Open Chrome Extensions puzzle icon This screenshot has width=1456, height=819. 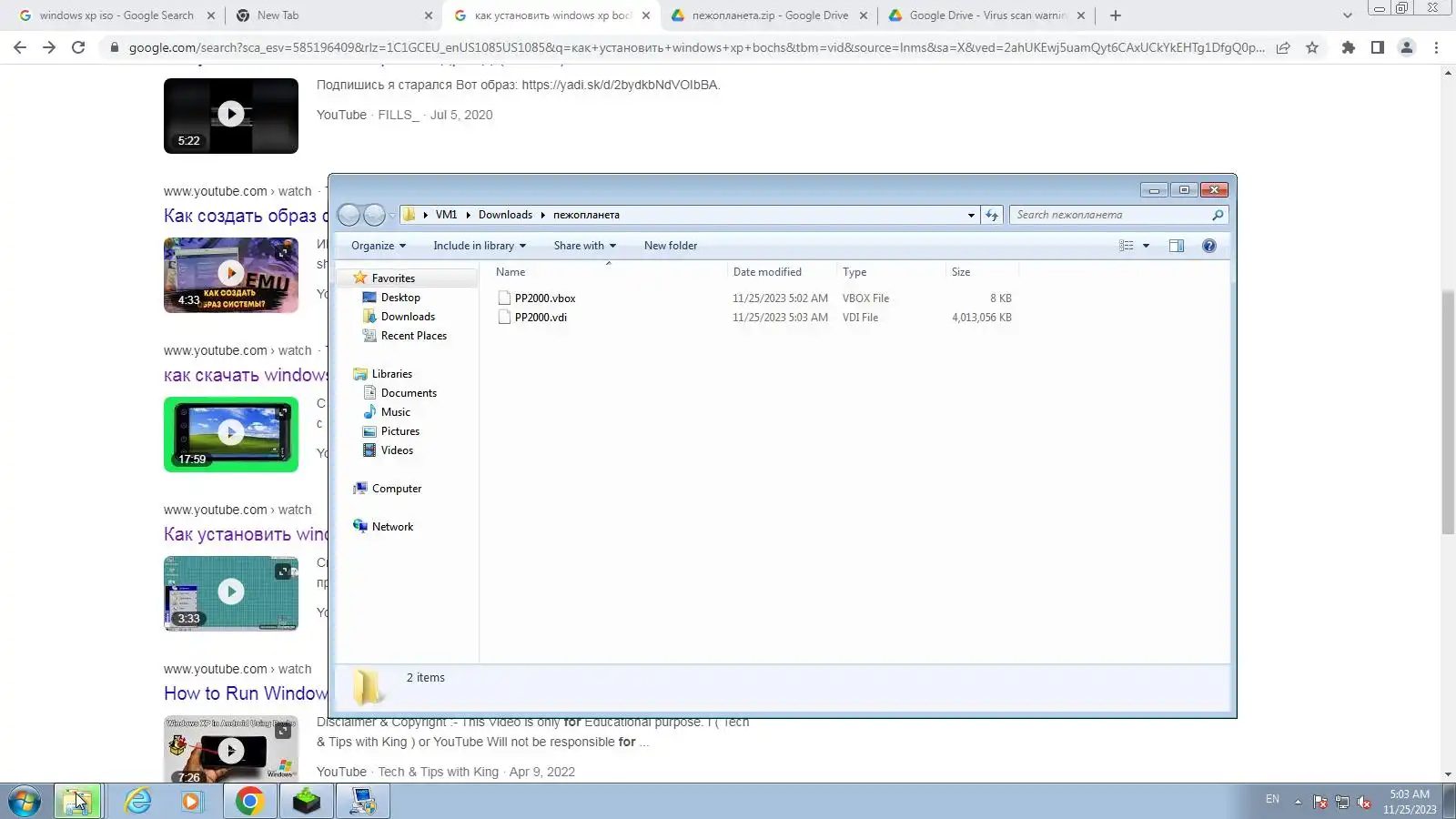point(1349,47)
